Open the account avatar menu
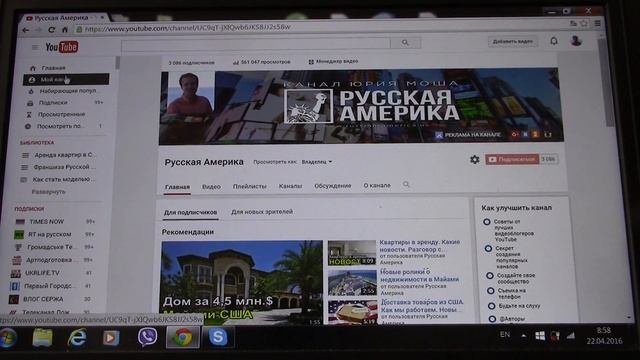 click(x=576, y=40)
